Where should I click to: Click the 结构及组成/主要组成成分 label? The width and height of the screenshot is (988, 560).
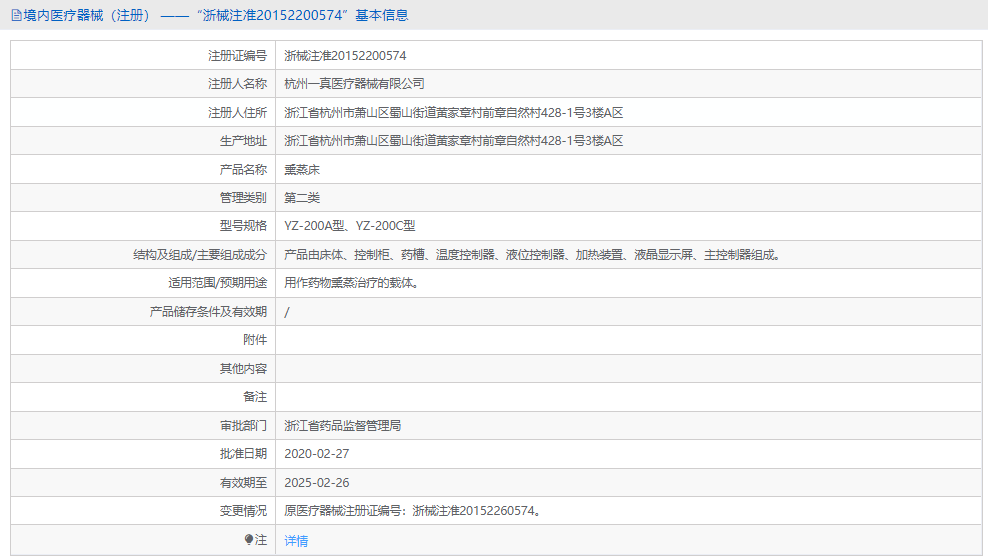pos(200,254)
